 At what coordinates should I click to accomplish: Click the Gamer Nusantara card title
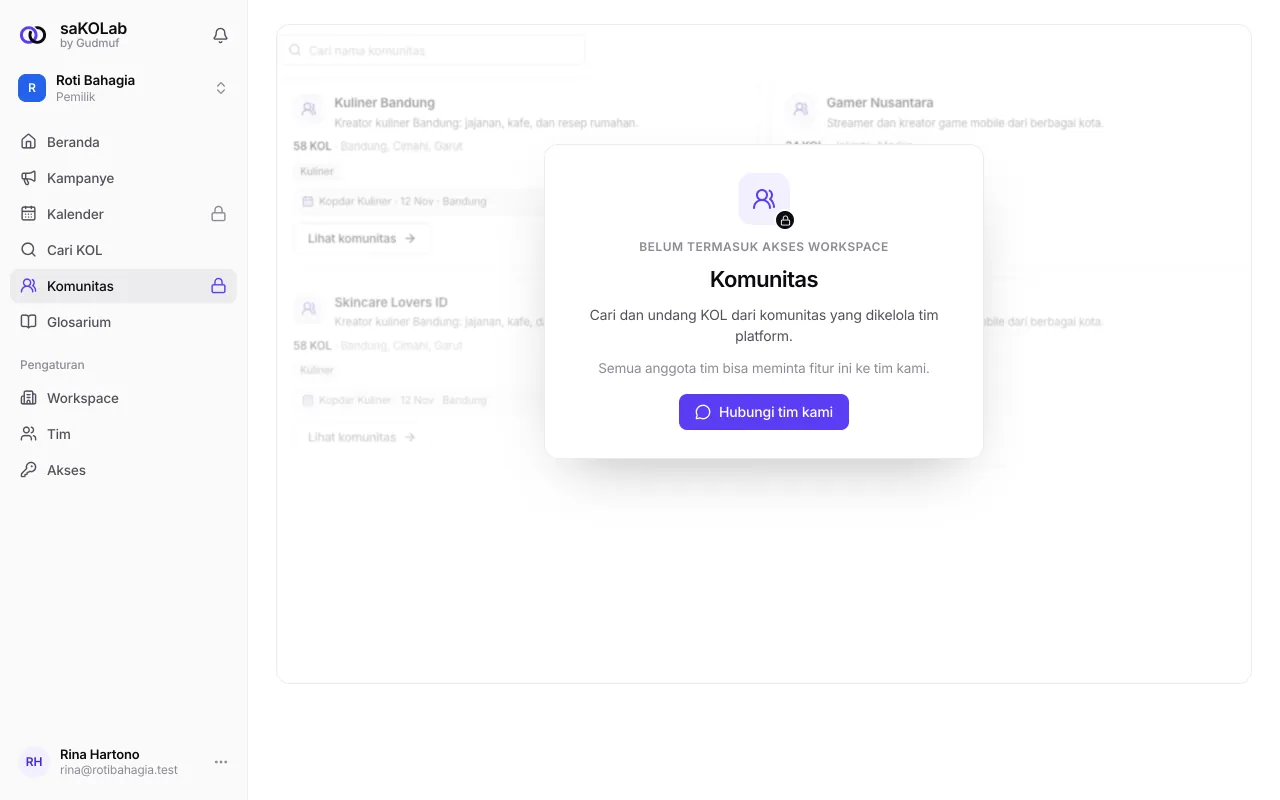coord(880,103)
